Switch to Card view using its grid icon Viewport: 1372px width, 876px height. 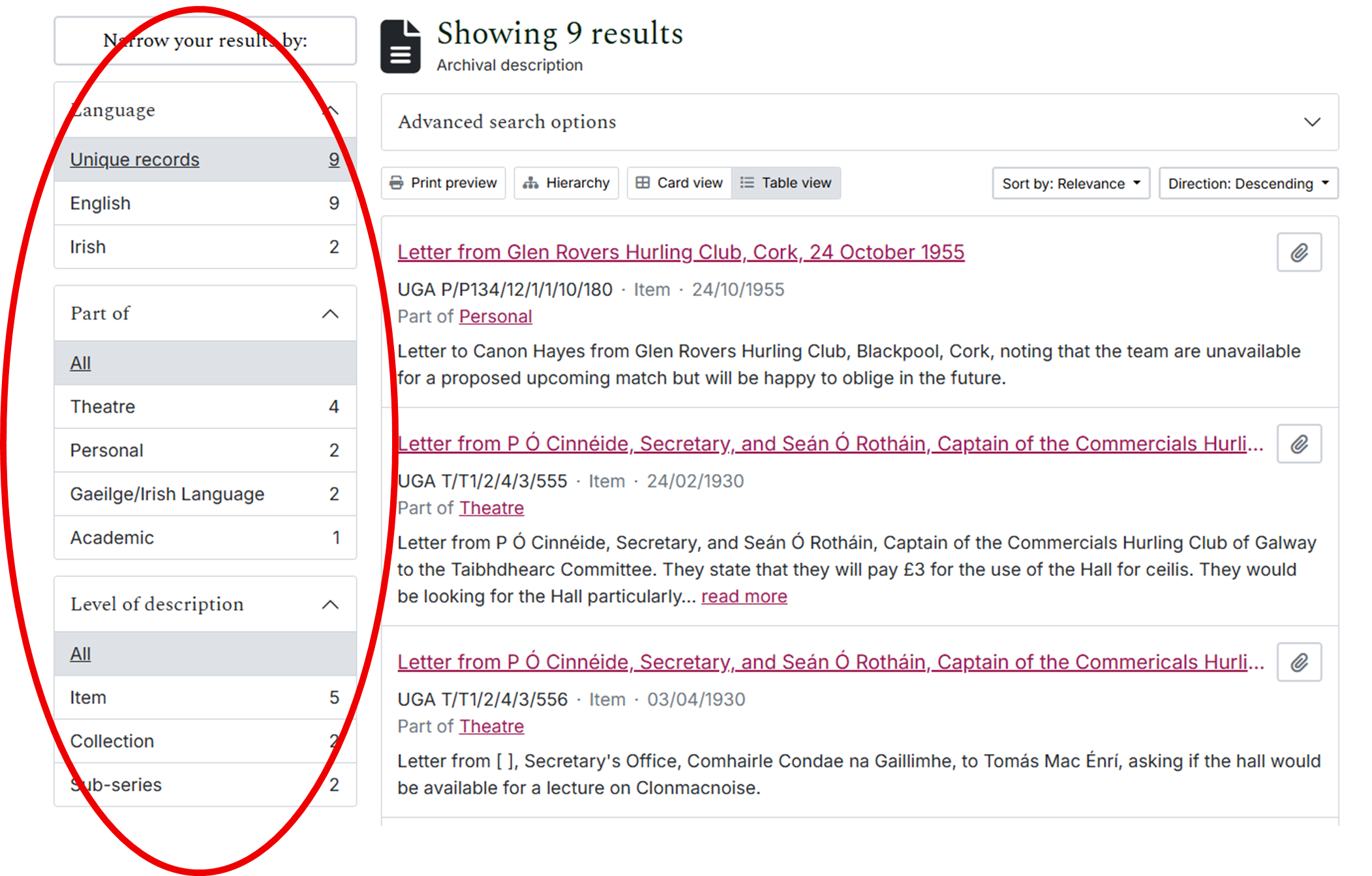click(643, 183)
